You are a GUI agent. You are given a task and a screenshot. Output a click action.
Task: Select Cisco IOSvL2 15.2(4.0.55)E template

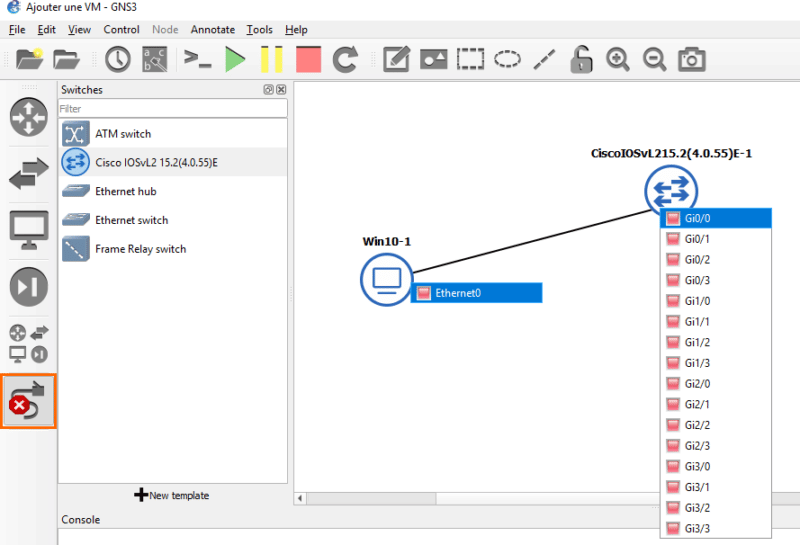pos(156,162)
